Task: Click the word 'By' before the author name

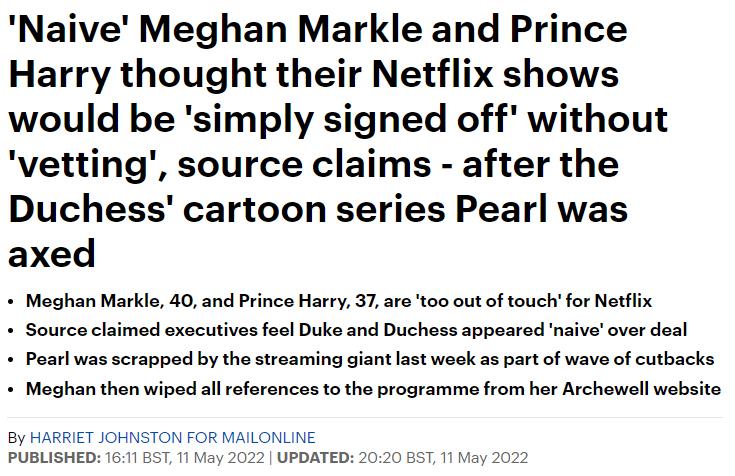Action: tap(16, 438)
